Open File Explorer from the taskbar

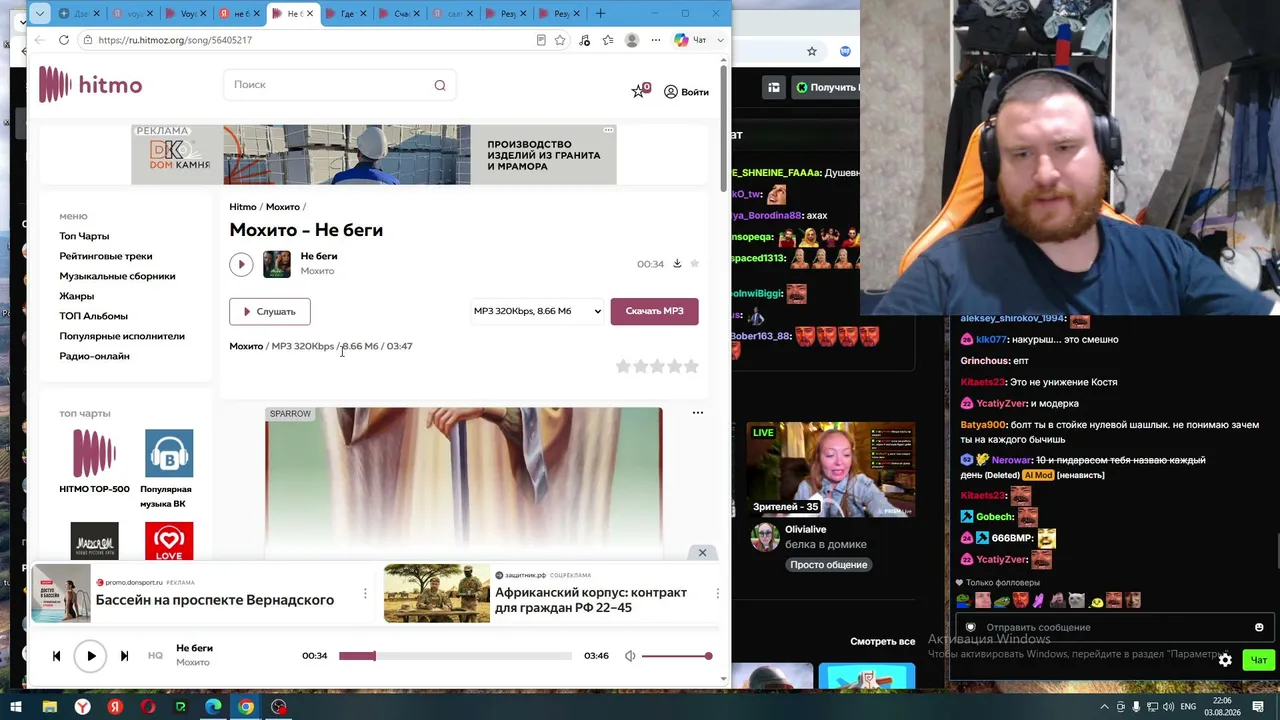tap(49, 707)
